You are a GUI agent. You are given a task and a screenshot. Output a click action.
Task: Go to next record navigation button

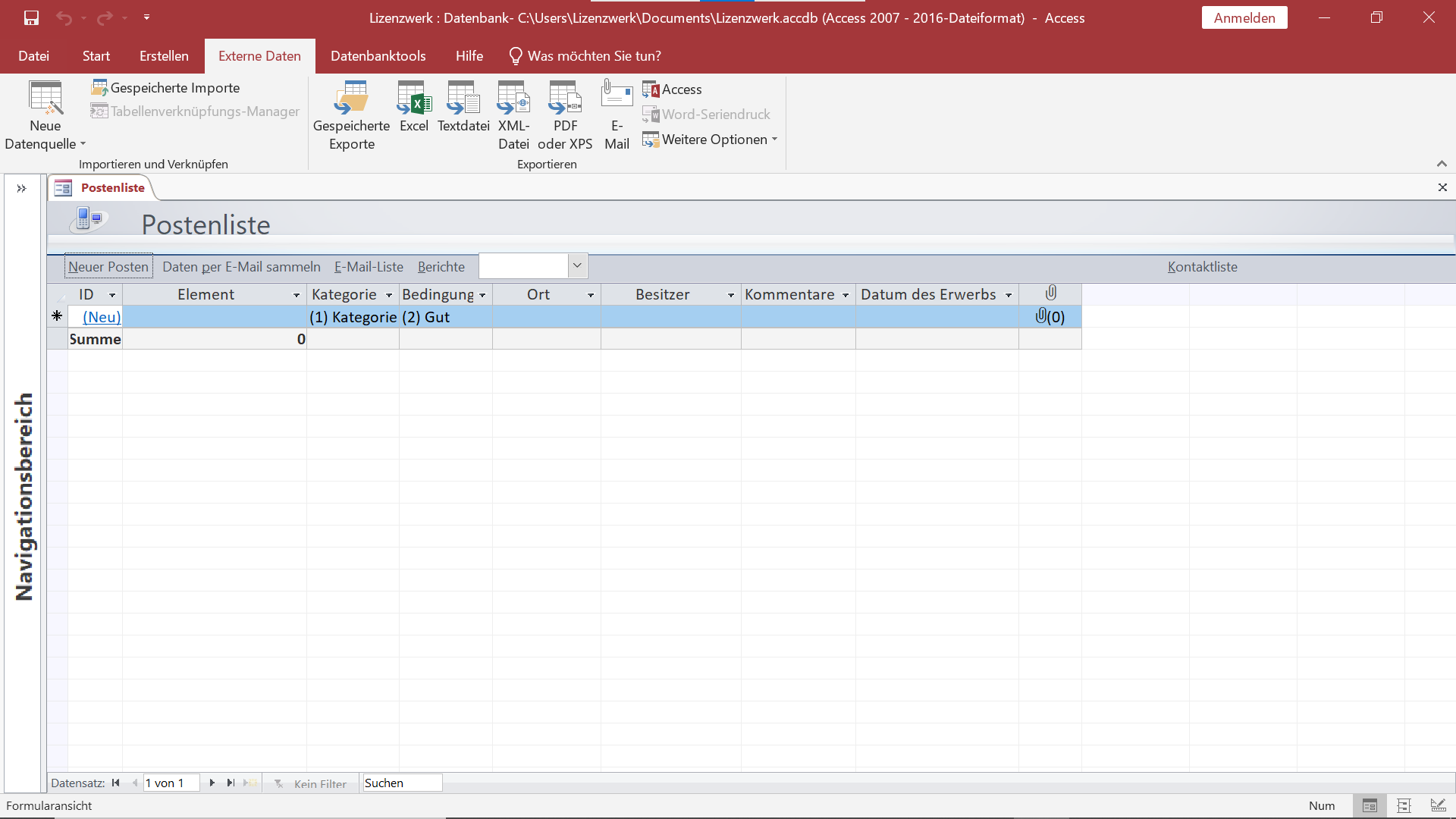click(x=212, y=783)
